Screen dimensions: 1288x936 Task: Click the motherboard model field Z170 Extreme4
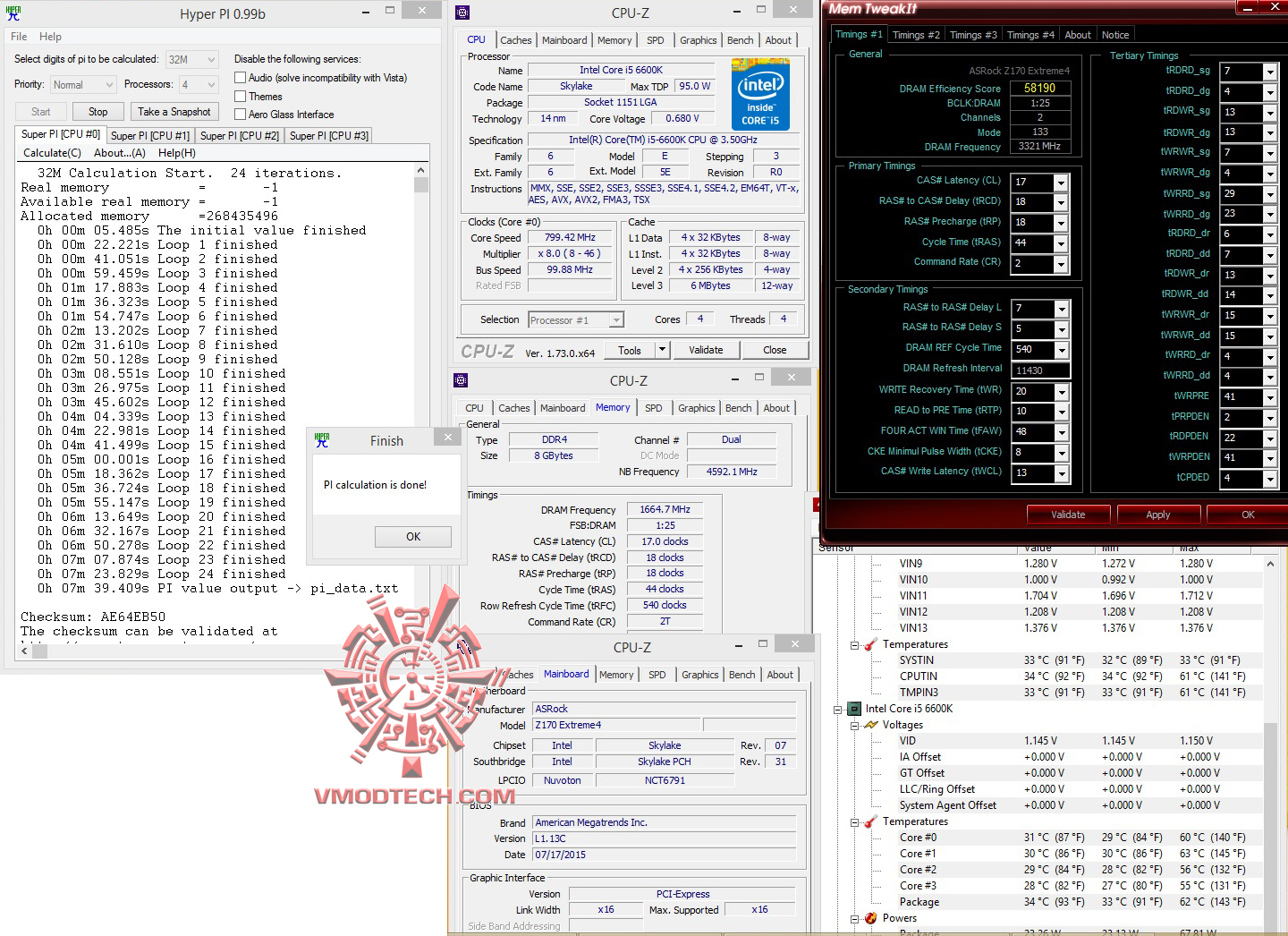point(616,725)
